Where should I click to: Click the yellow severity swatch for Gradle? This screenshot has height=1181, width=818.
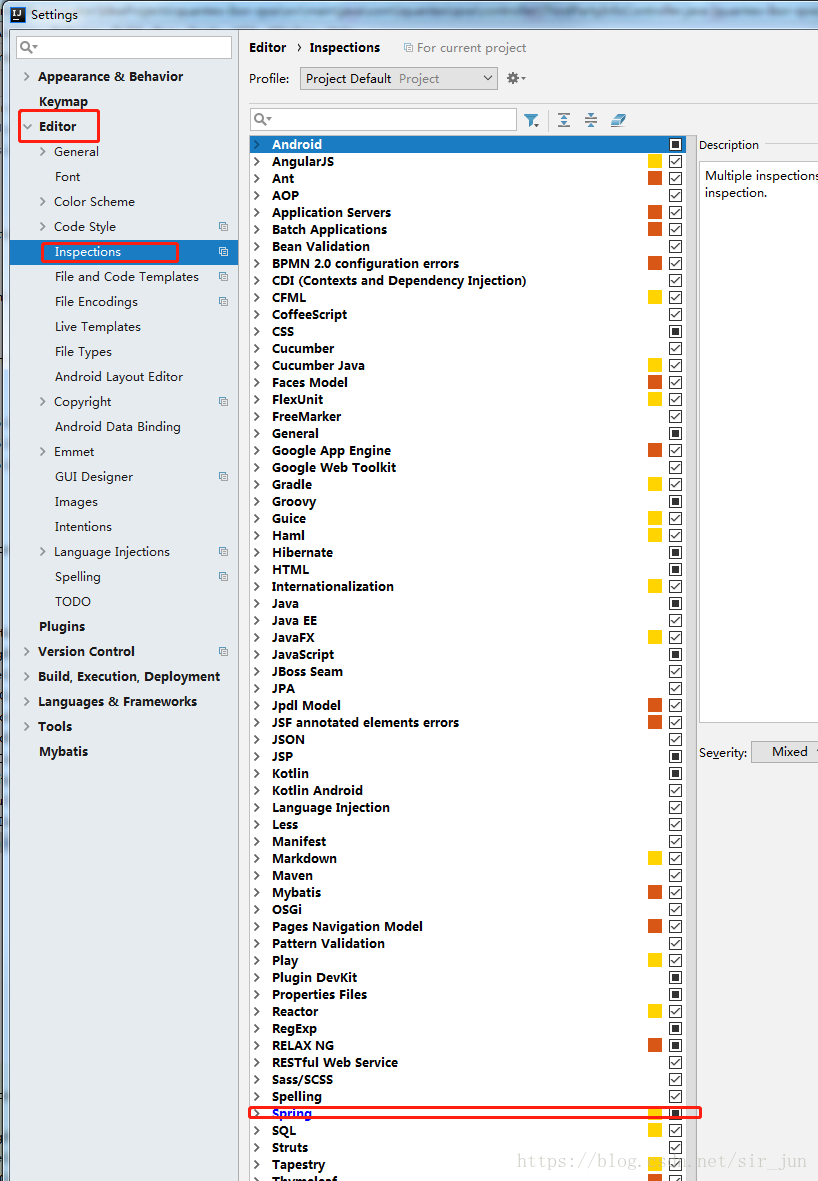[655, 484]
